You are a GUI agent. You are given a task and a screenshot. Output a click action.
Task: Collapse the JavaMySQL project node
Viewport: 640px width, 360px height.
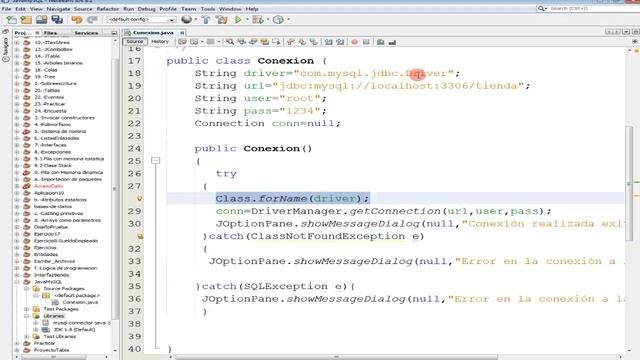[x=17, y=282]
